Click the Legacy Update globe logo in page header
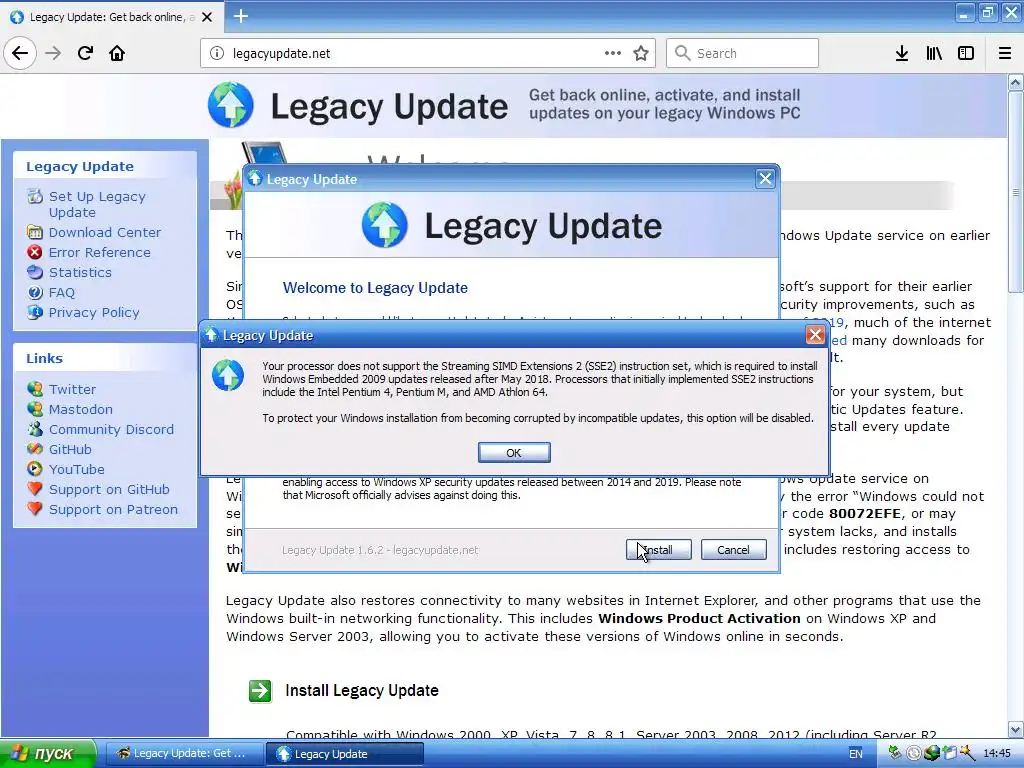The image size is (1024, 768). (x=231, y=104)
